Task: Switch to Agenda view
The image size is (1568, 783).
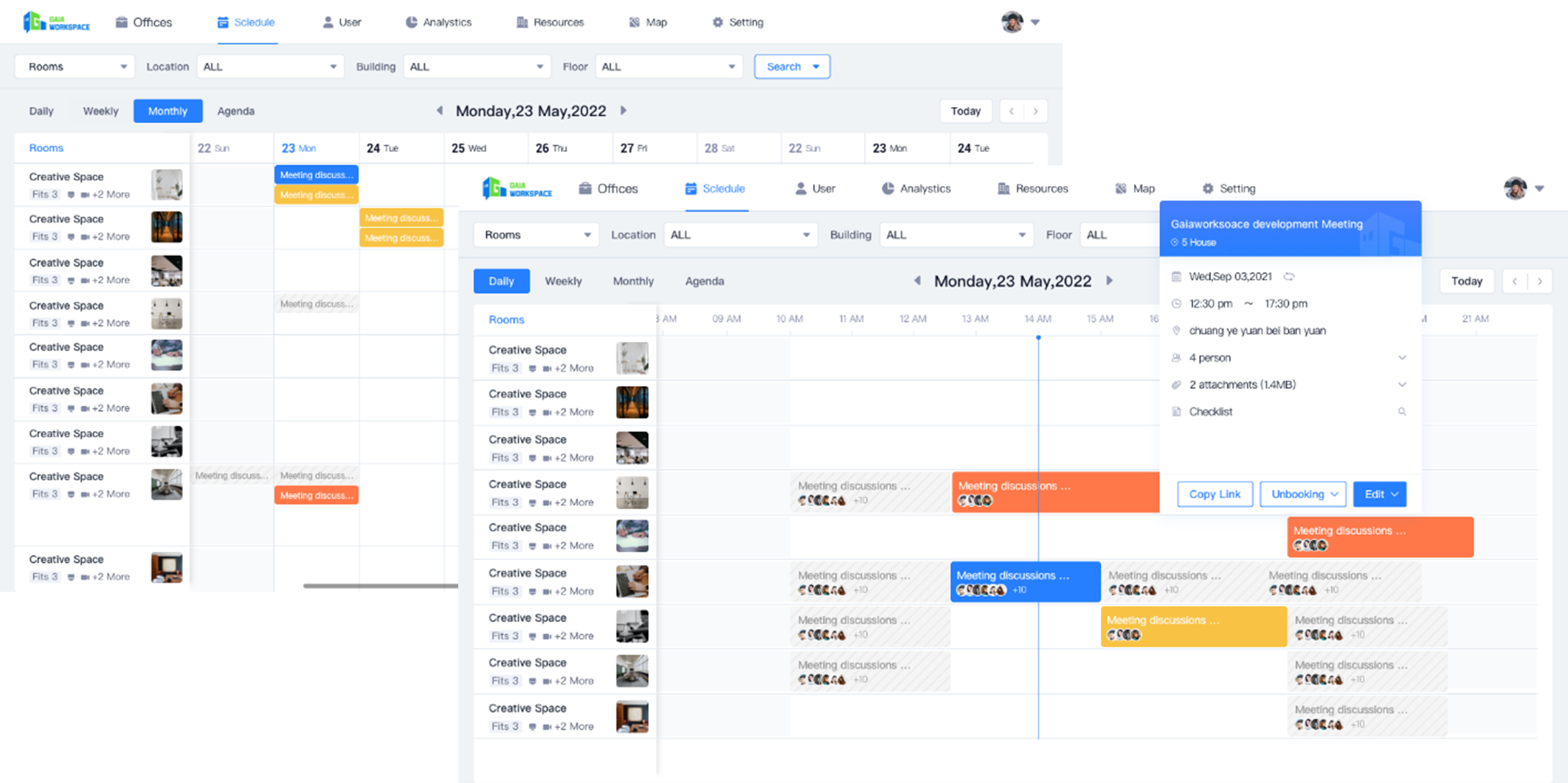Action: (x=704, y=281)
